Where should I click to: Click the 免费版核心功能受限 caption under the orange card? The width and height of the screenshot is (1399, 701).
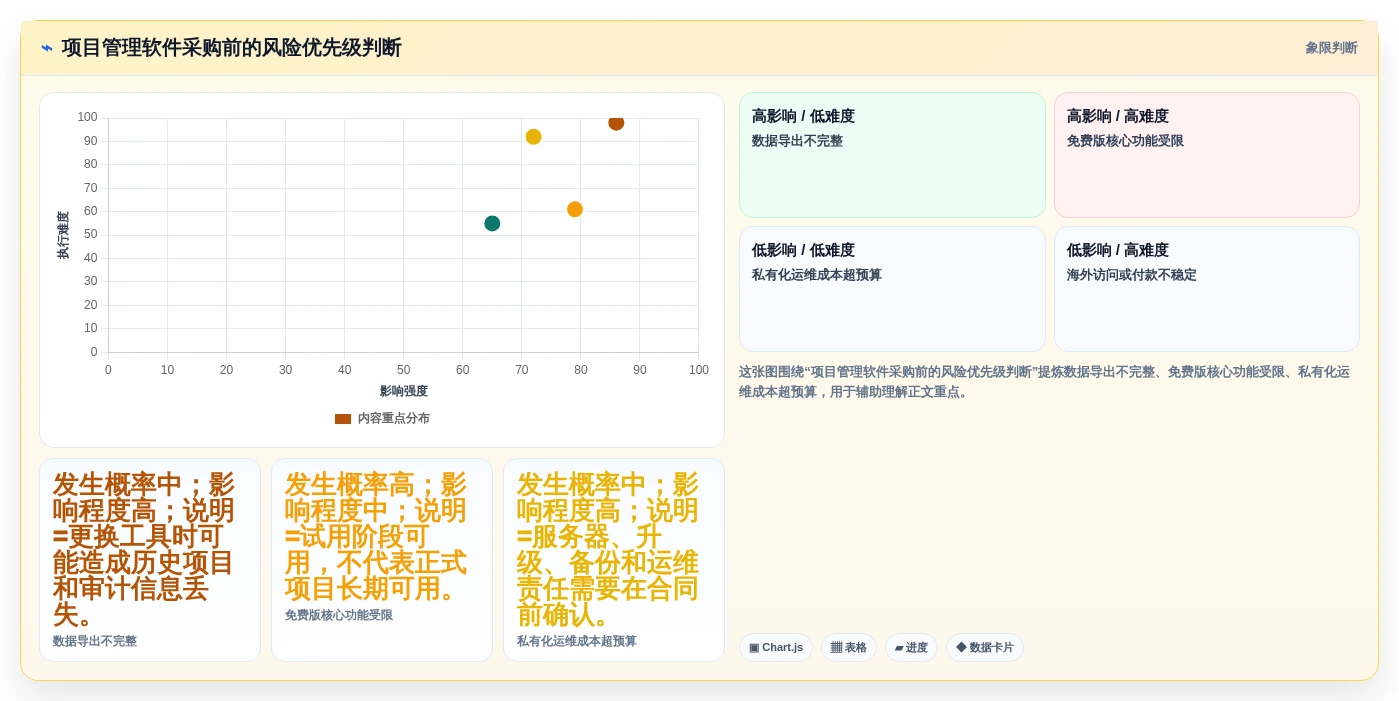tap(339, 616)
